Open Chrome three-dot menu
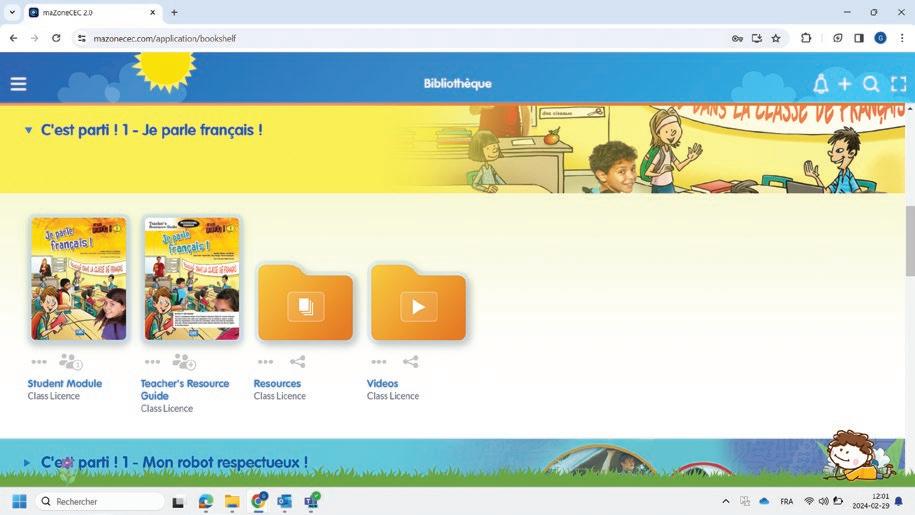Viewport: 915px width, 515px height. click(x=902, y=38)
